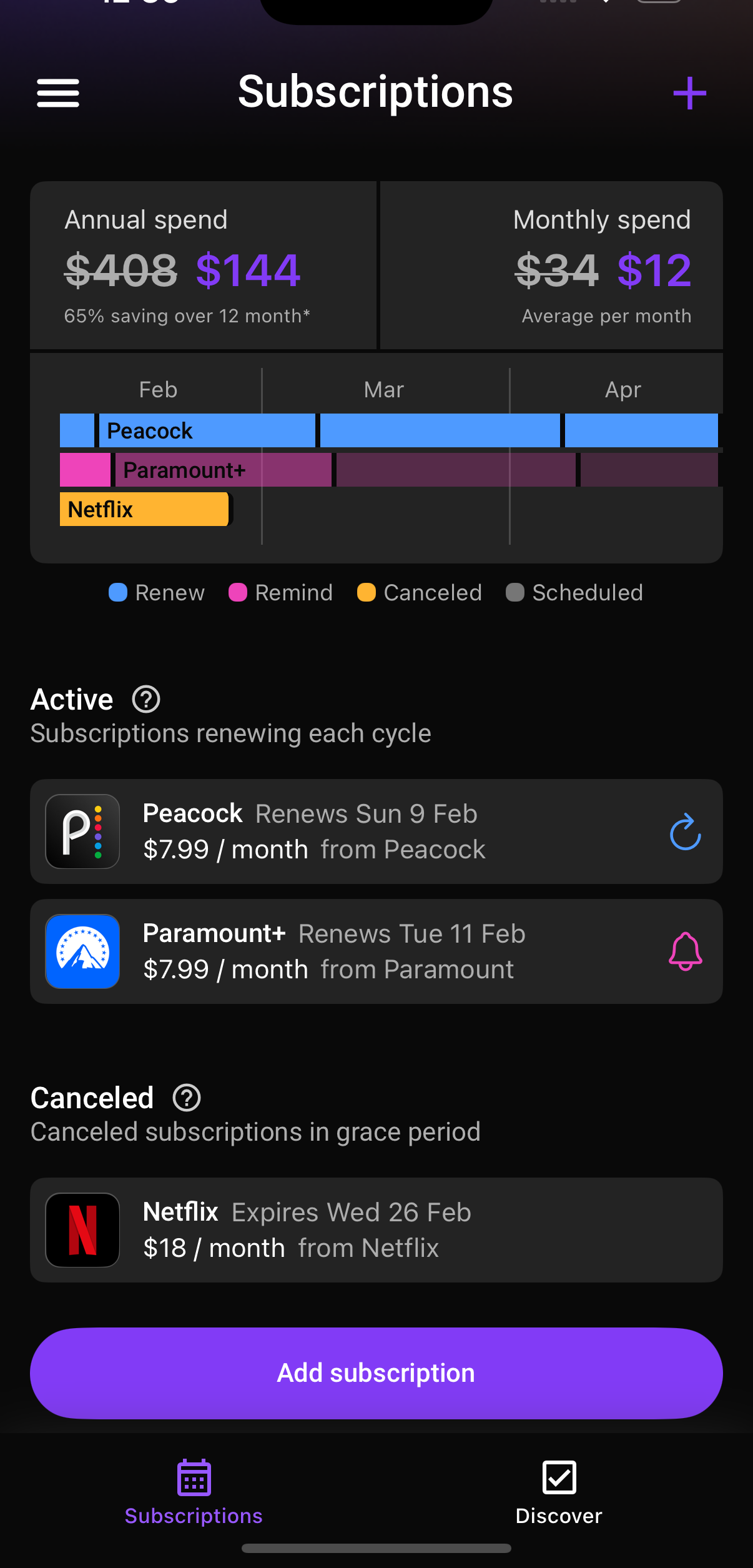Tap the Peacock renew arrow icon

[685, 831]
